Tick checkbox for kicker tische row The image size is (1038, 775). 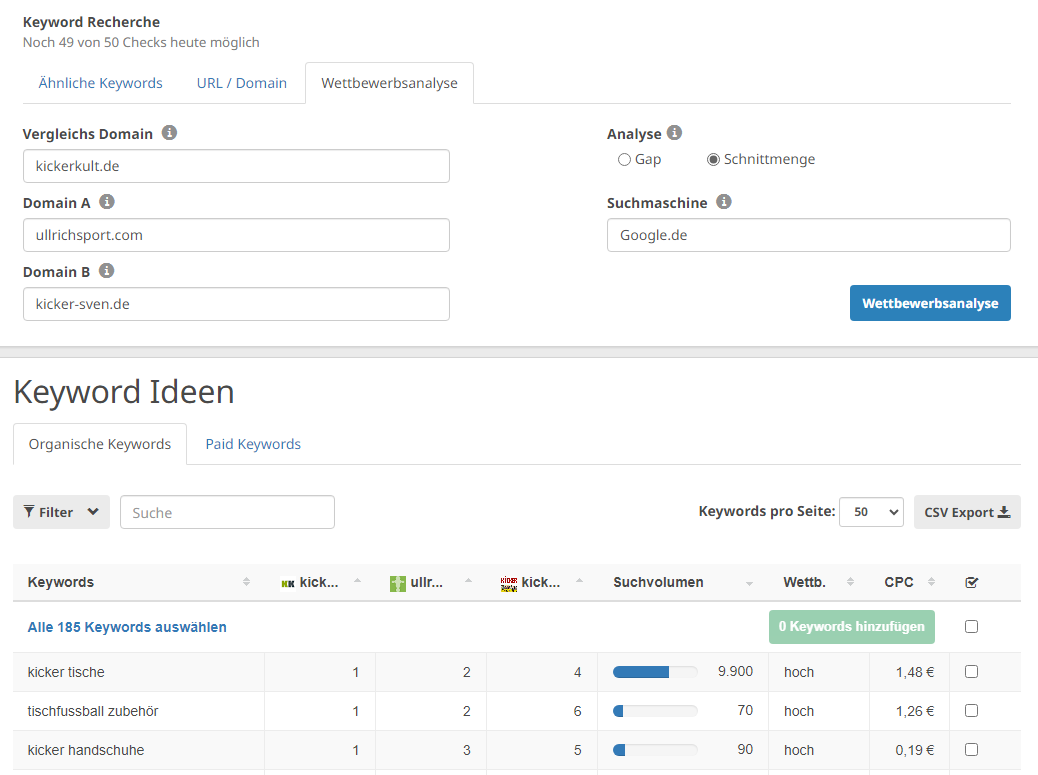971,671
